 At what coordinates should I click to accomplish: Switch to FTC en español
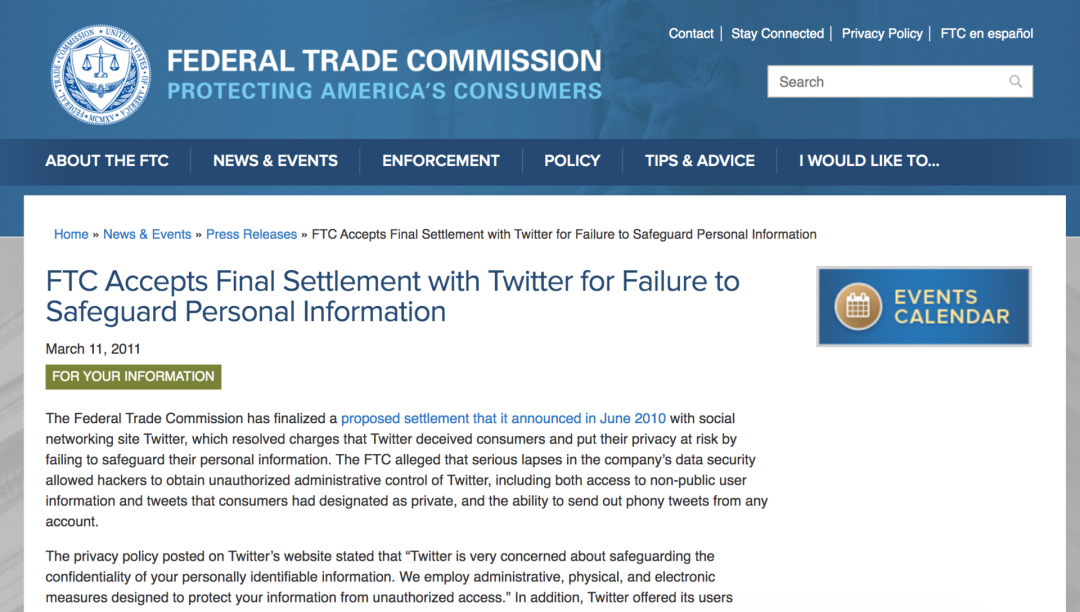click(987, 34)
